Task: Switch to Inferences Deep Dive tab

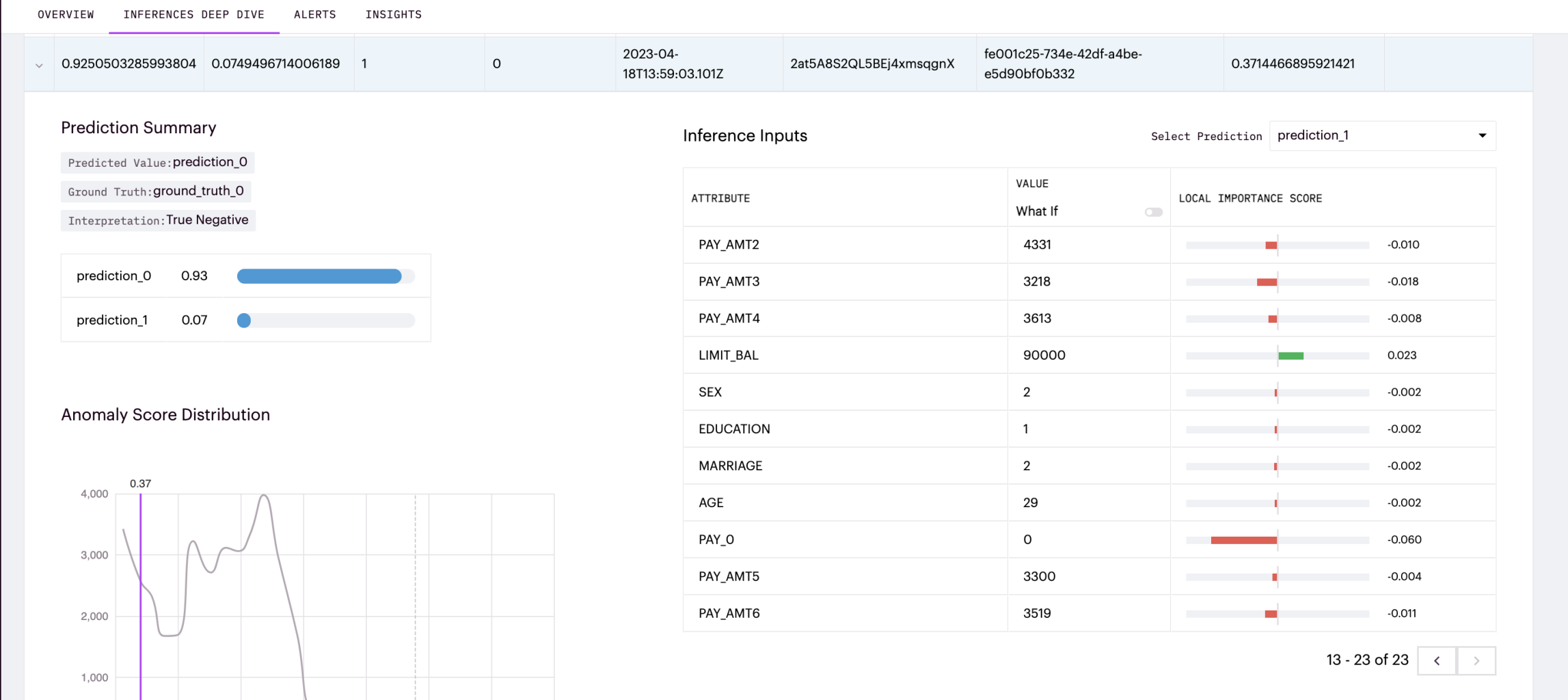Action: (194, 14)
